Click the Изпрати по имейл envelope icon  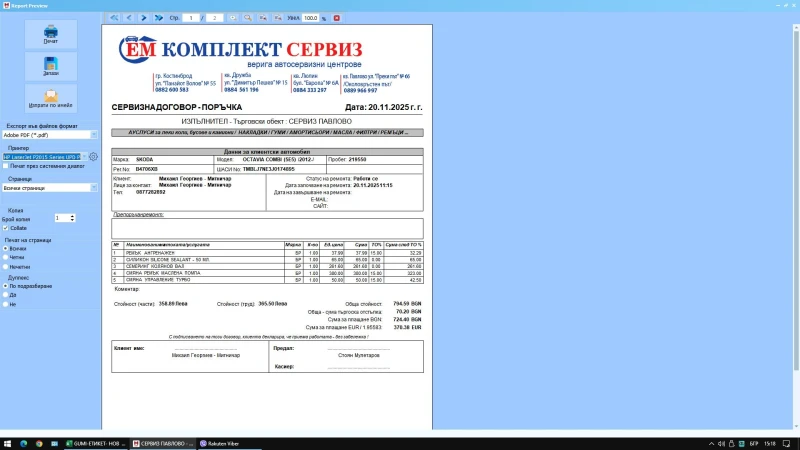click(50, 99)
